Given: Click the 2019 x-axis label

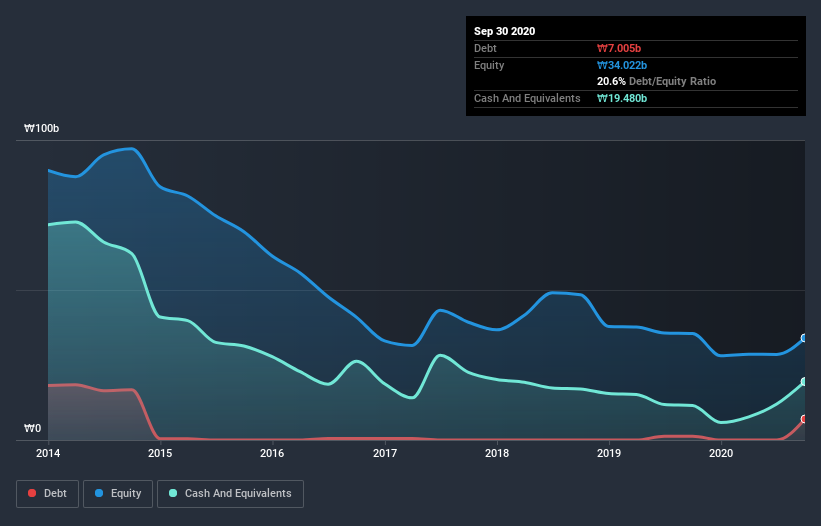Looking at the screenshot, I should 609,453.
